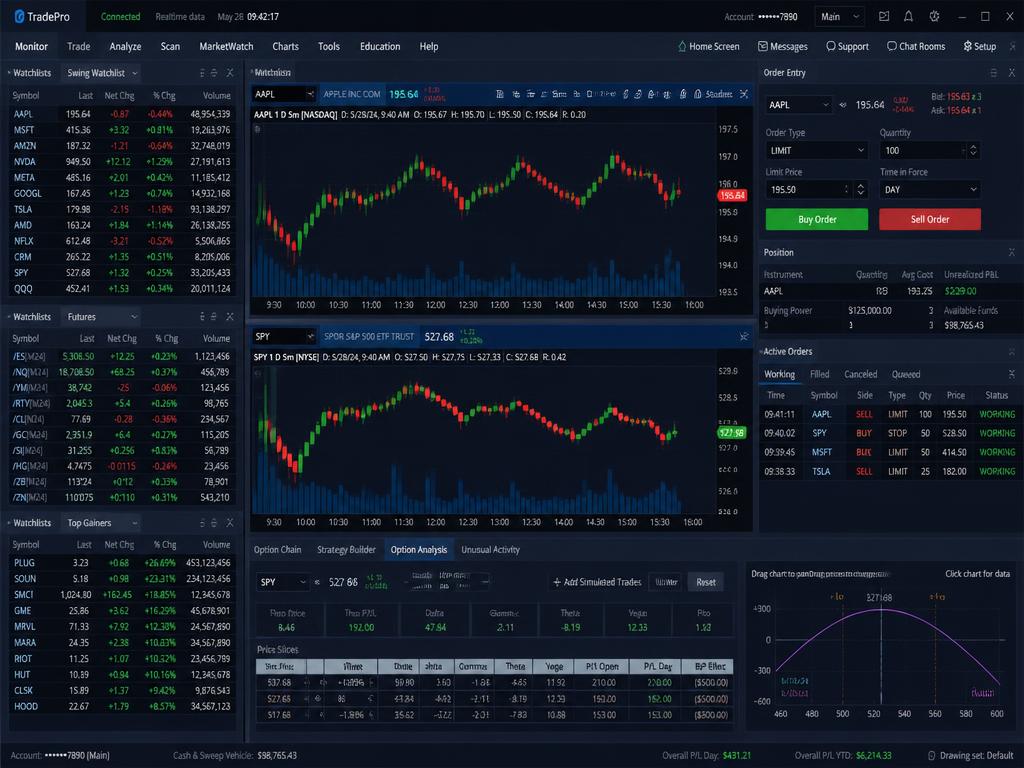The height and width of the screenshot is (768, 1024).
Task: Open the Trade menu
Action: tap(78, 46)
